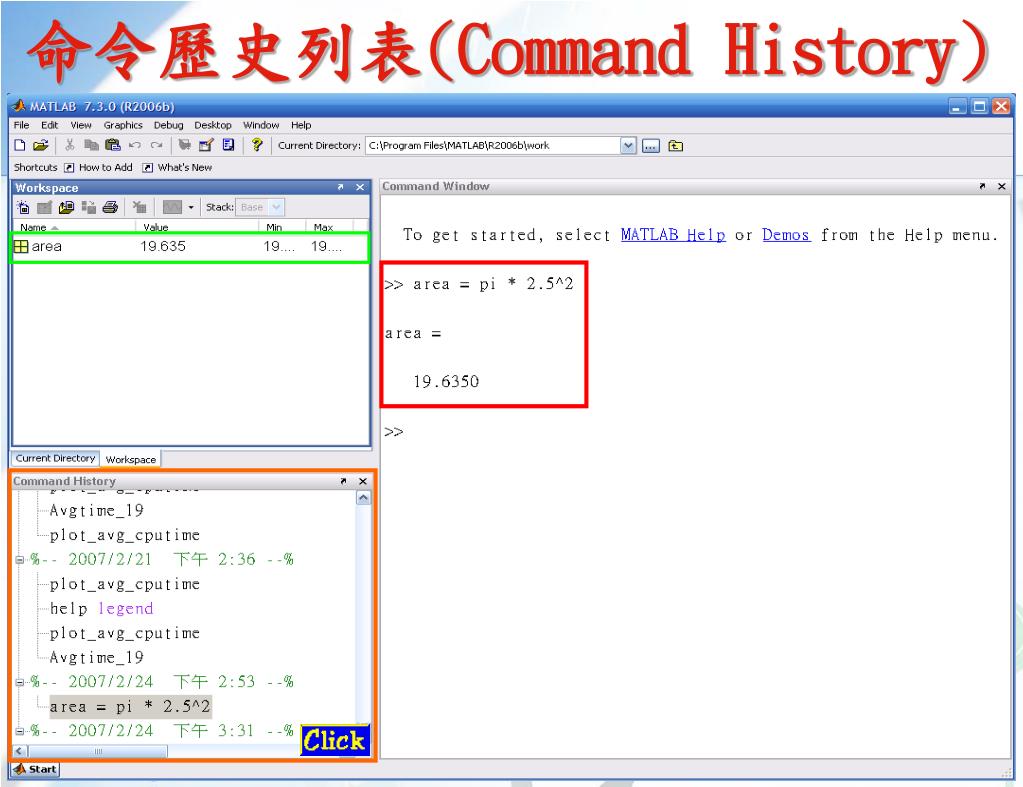1023x787 pixels.
Task: Click the Min column header in Workspace
Action: (282, 227)
